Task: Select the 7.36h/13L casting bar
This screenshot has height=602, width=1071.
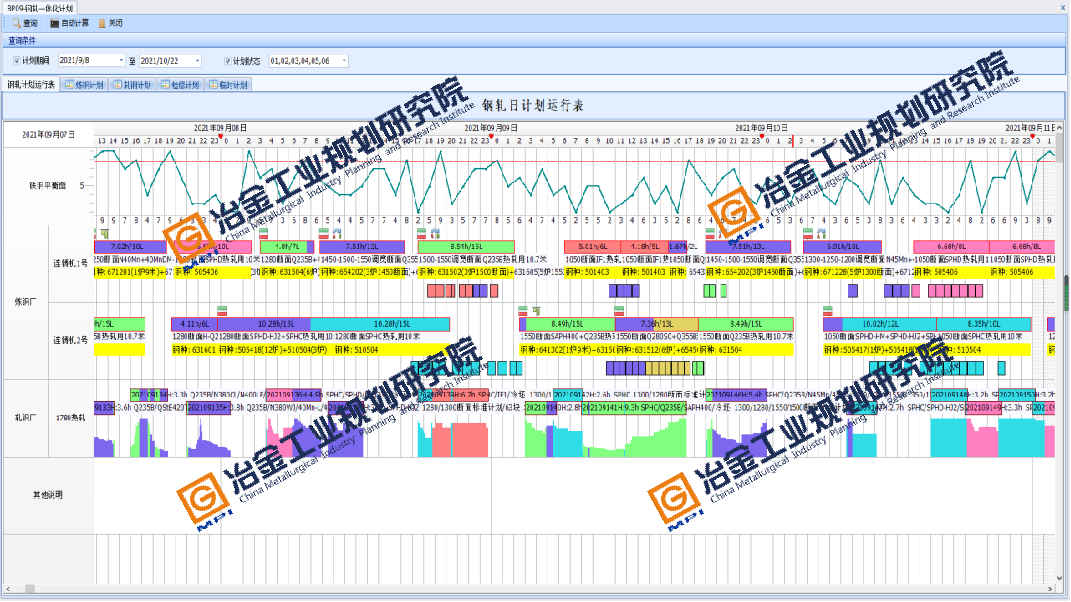Action: point(656,324)
